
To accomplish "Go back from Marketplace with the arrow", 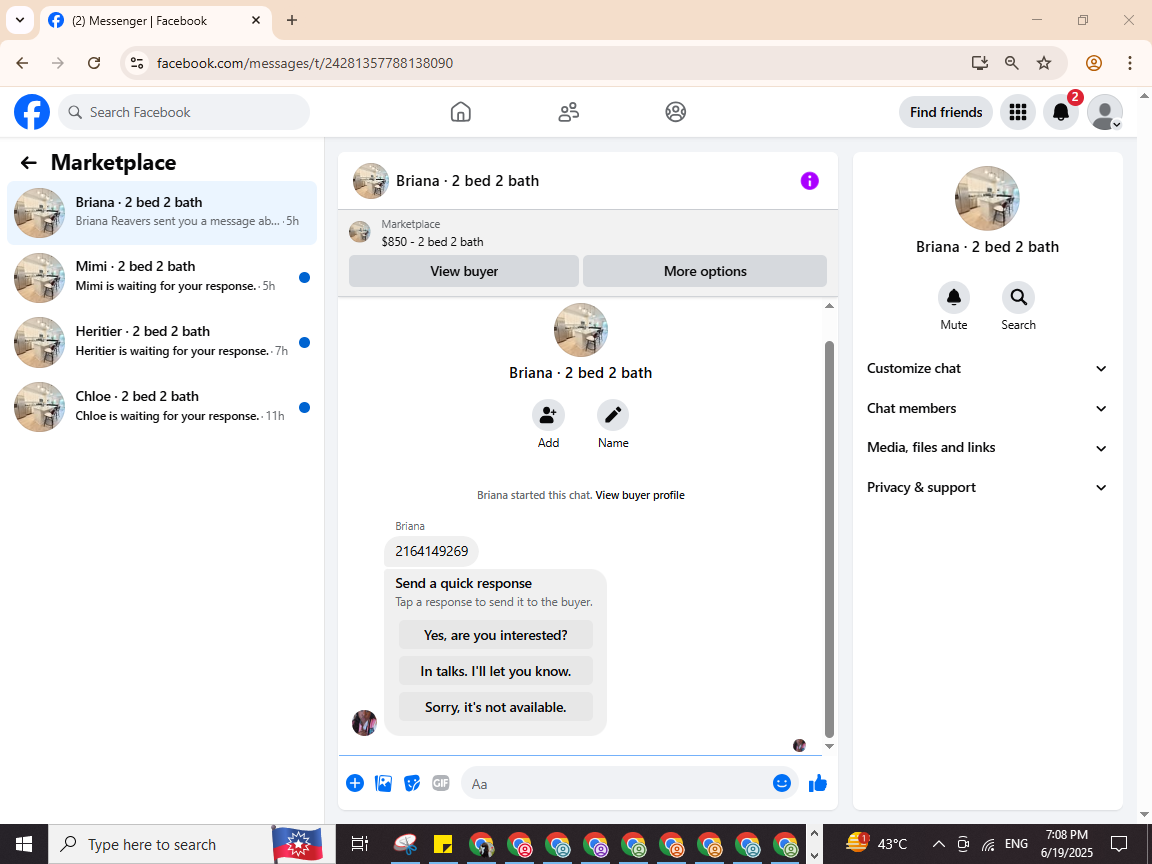I will [29, 162].
